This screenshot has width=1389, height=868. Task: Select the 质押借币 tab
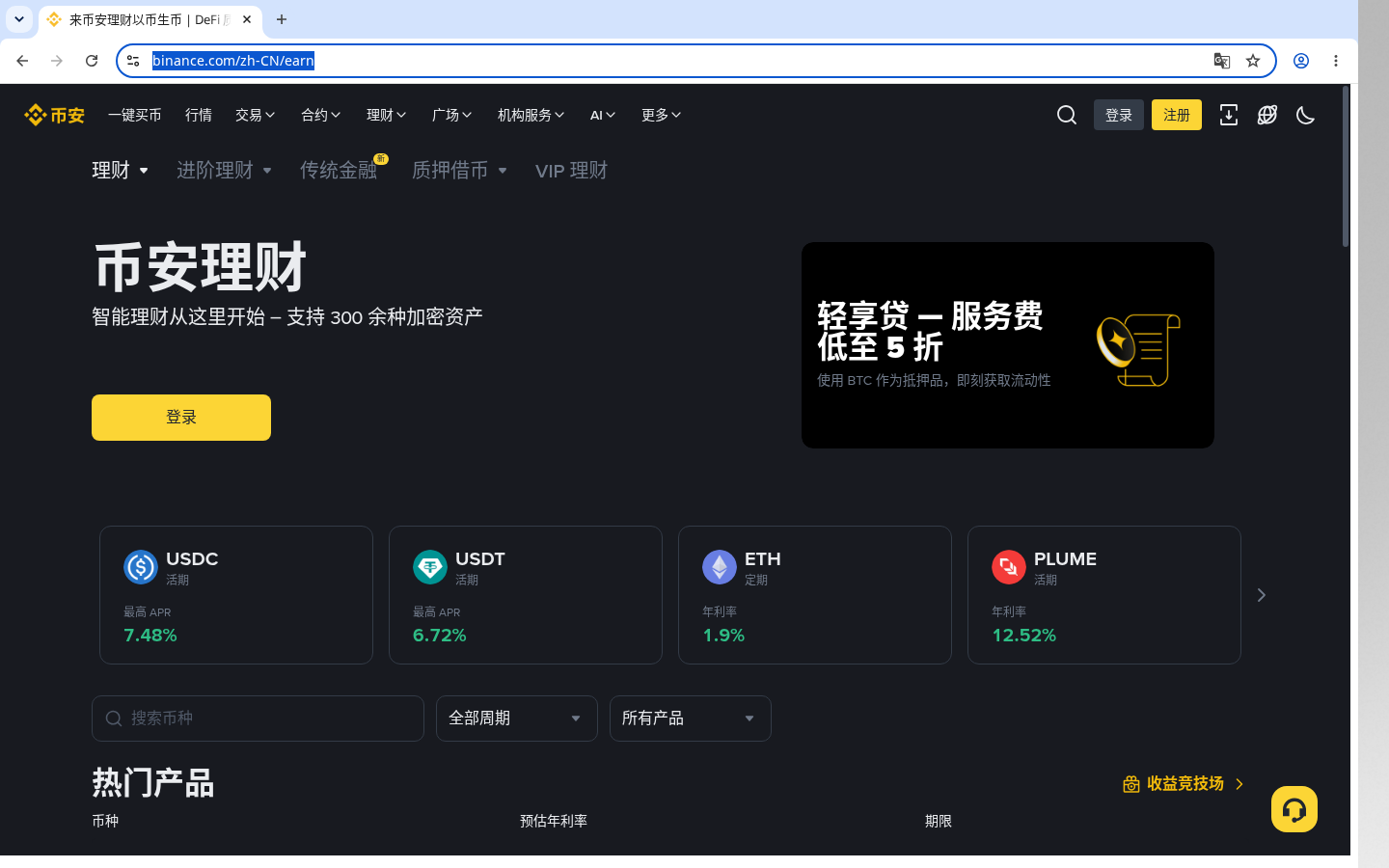(460, 171)
